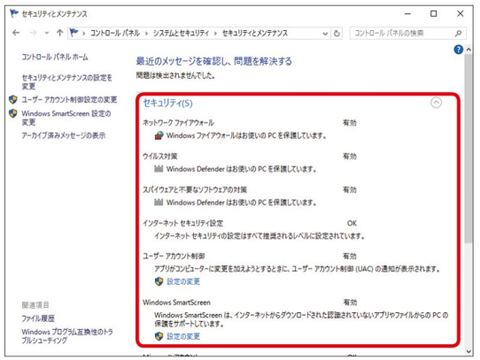Open ファイル履歴 under related items
This screenshot has height=360, width=480.
point(38,318)
